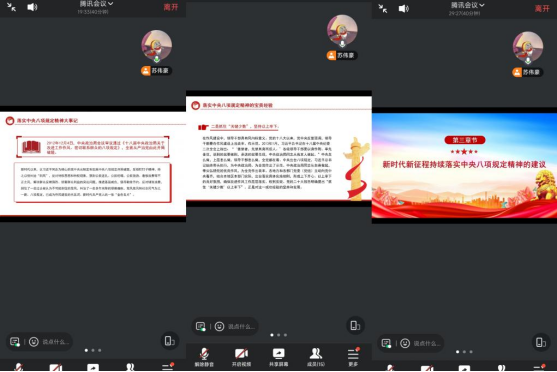Open the 落实中央八项规定精神大事记 slide in left screenshot
Screen dimensions: 557x372
(x=93, y=163)
